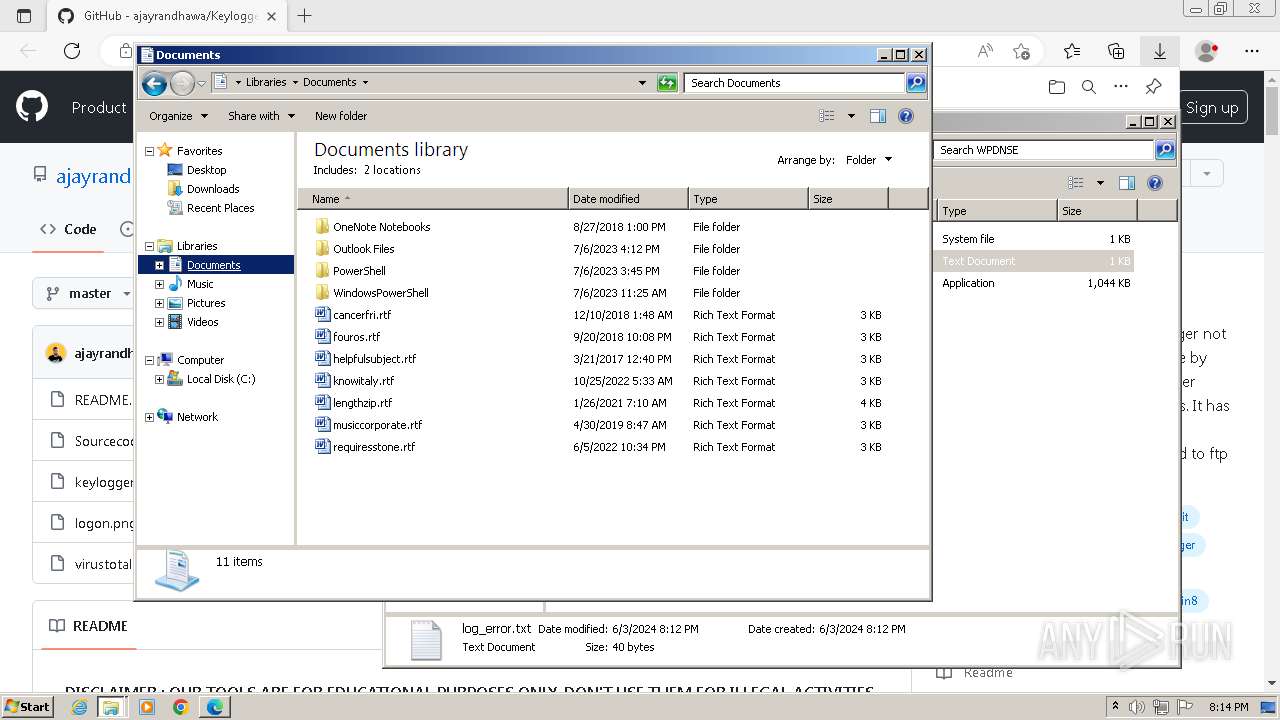Viewport: 1280px width, 720px height.
Task: Open Windows Media Player from taskbar
Action: (x=147, y=707)
